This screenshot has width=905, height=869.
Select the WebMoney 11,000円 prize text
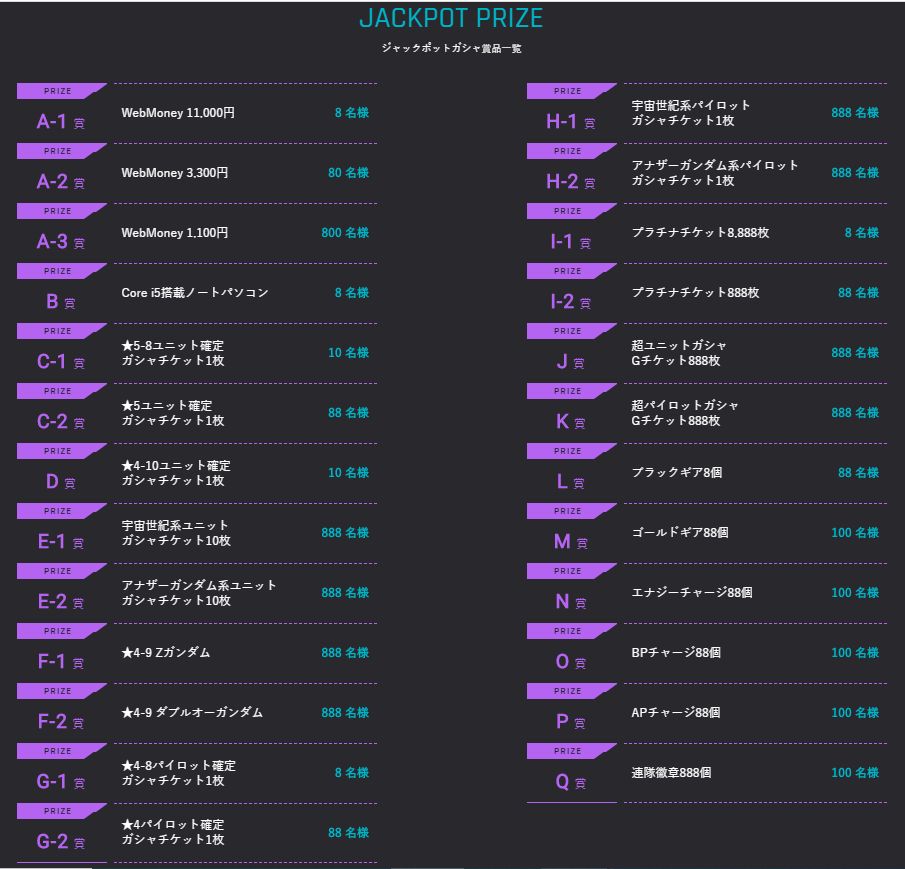pyautogui.click(x=178, y=113)
